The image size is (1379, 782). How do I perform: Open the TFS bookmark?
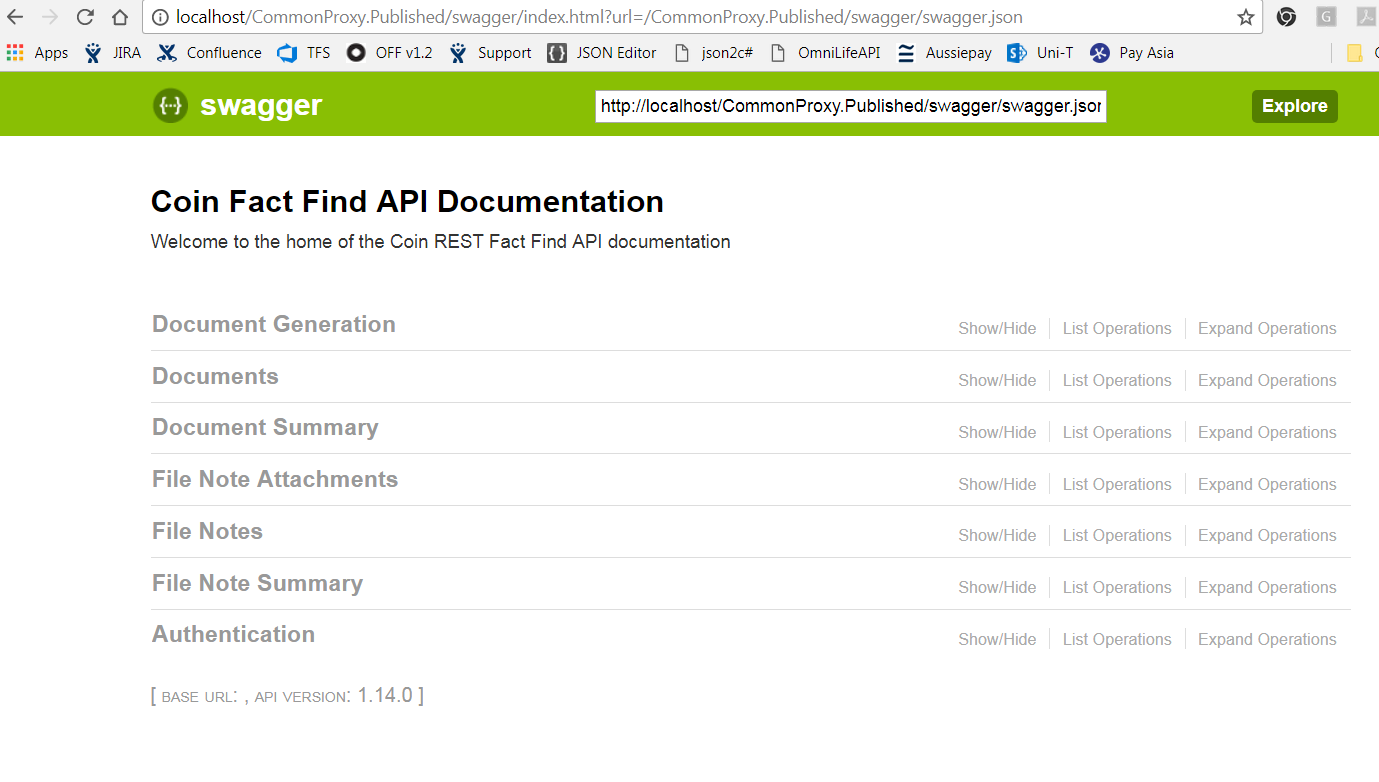point(304,53)
